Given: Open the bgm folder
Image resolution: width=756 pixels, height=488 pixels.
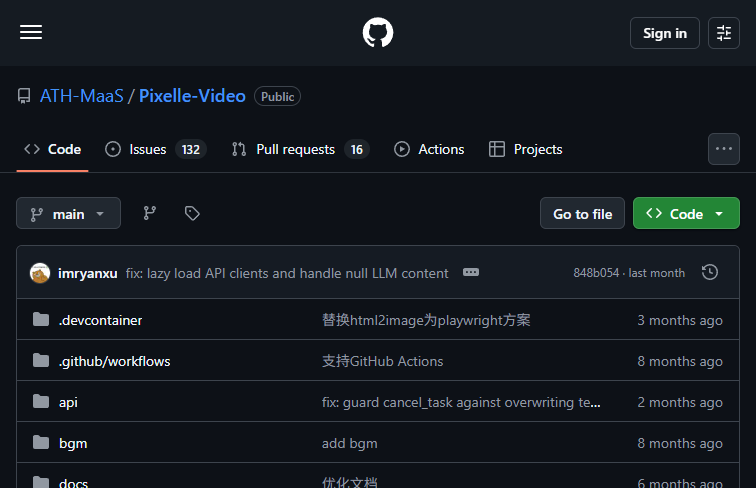Looking at the screenshot, I should point(73,443).
